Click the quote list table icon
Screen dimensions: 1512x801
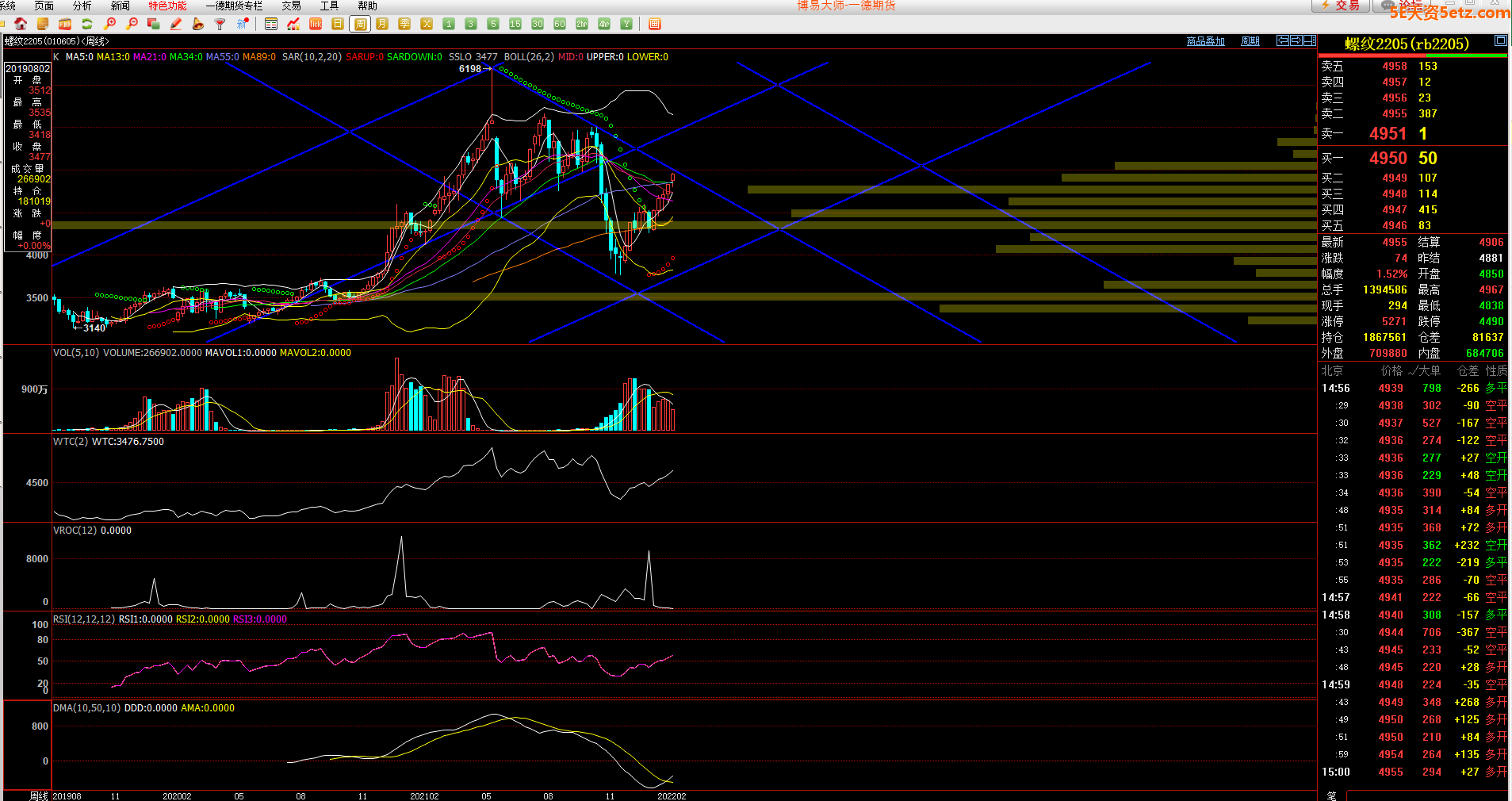coord(271,24)
